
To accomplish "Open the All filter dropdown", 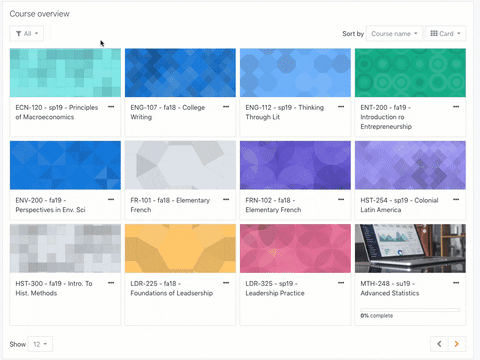I will click(x=27, y=34).
